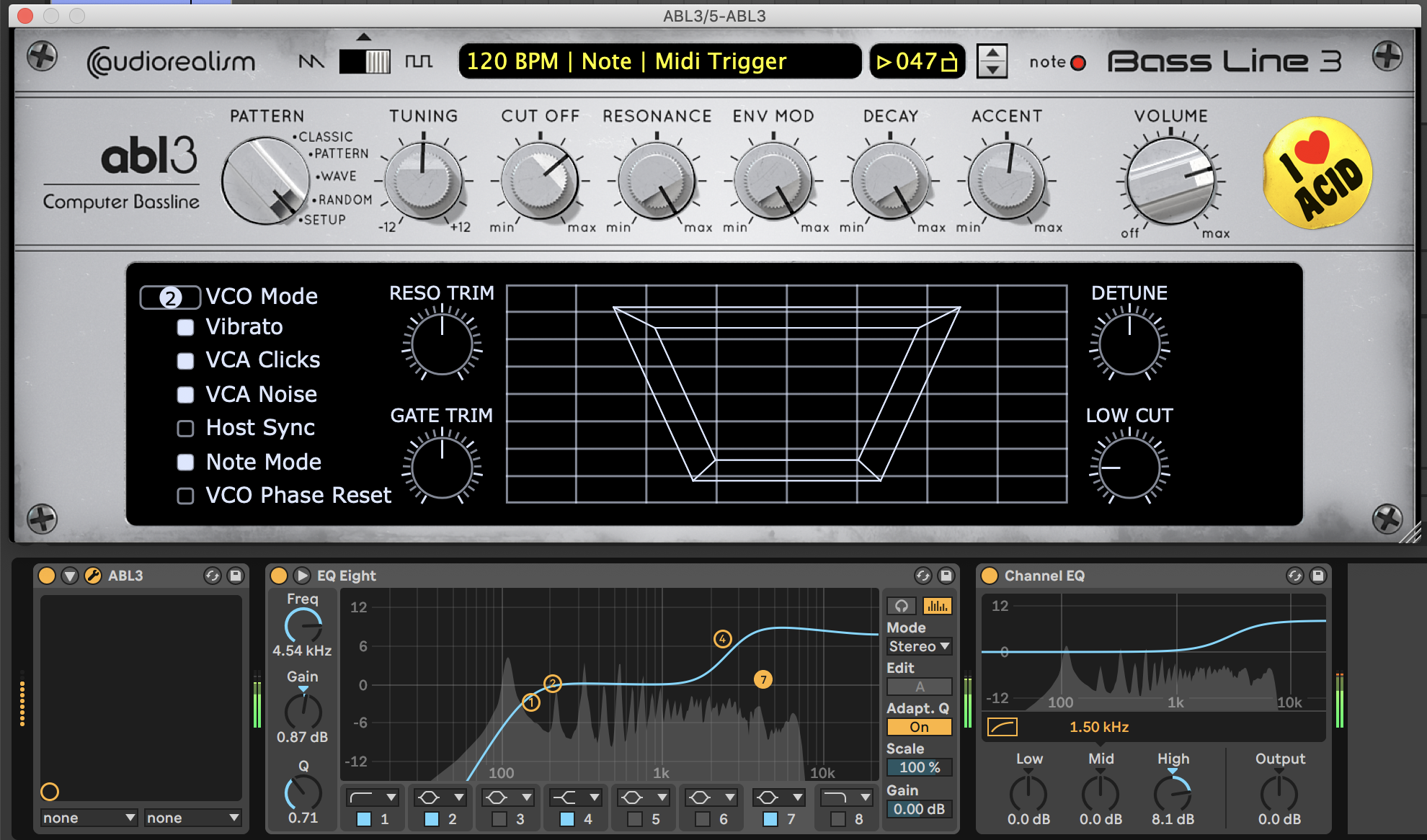1427x840 pixels.
Task: Click Channel EQ high-pass filter icon
Action: click(1003, 727)
